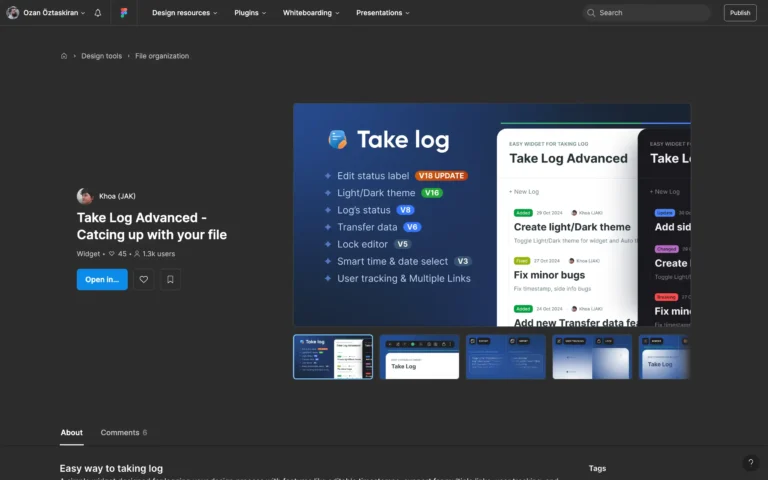Click the search magnifier icon
The height and width of the screenshot is (480, 768).
point(591,13)
